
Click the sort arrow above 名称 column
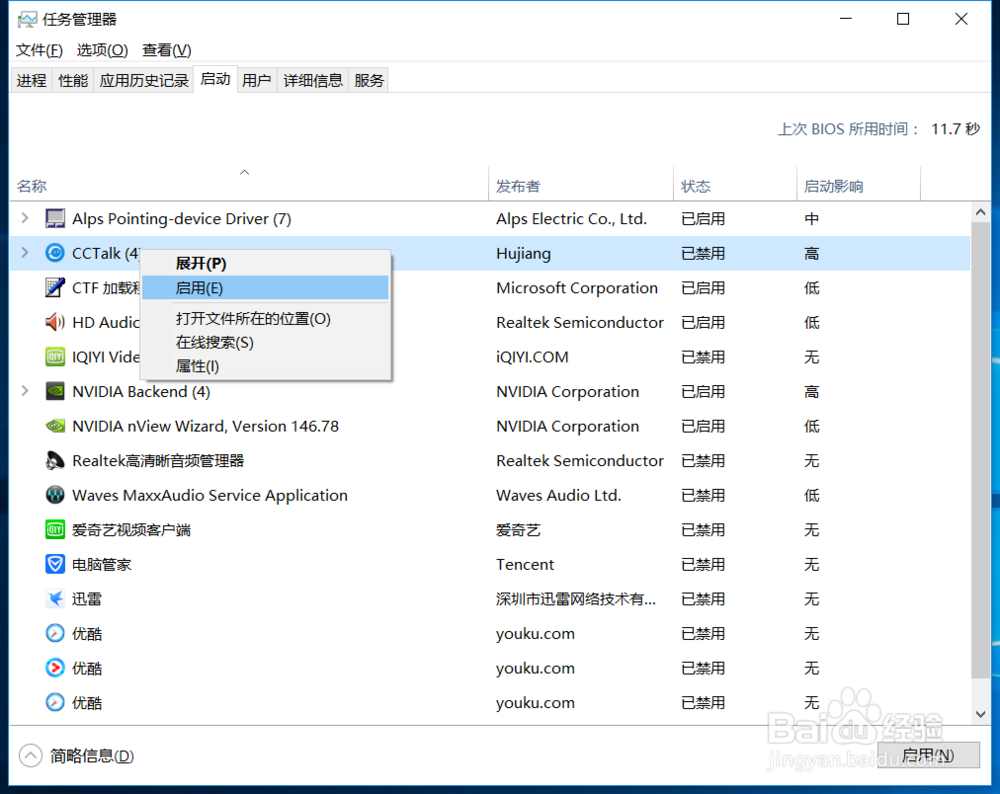tap(244, 172)
